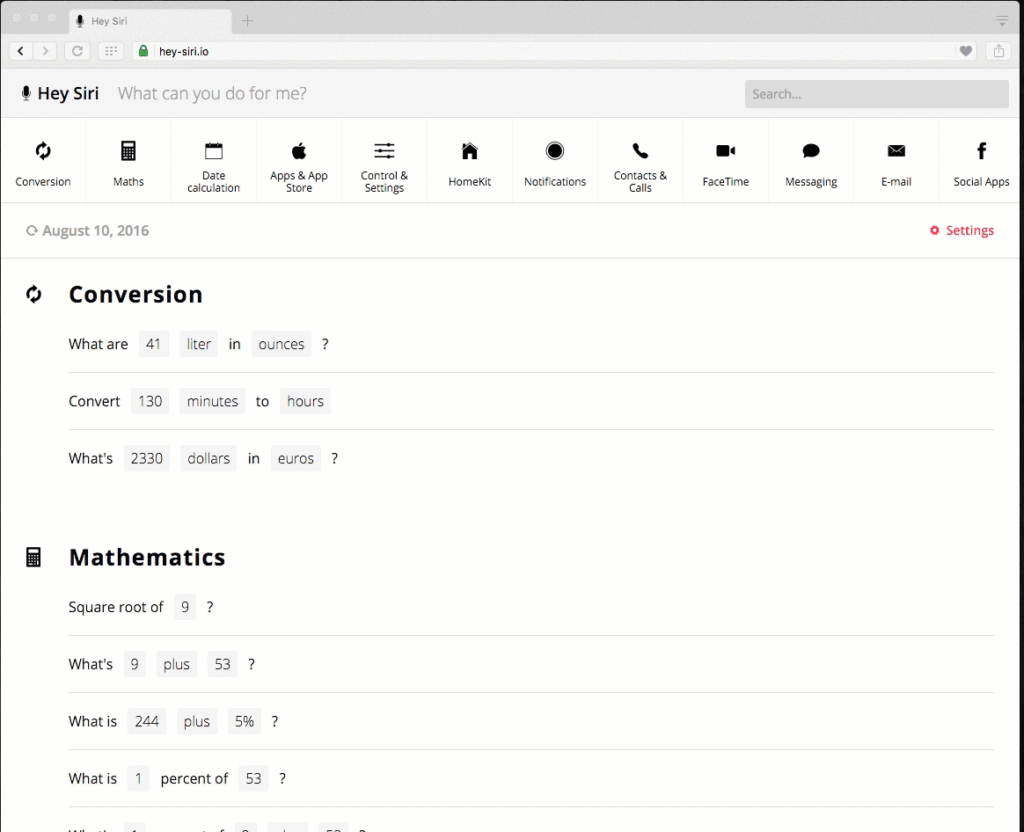Expand the 'liter' unit selector

tap(199, 344)
